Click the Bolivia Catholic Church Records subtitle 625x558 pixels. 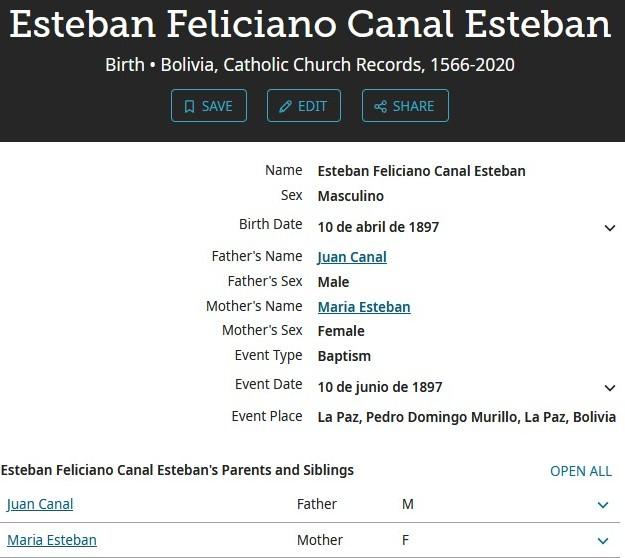coord(310,65)
